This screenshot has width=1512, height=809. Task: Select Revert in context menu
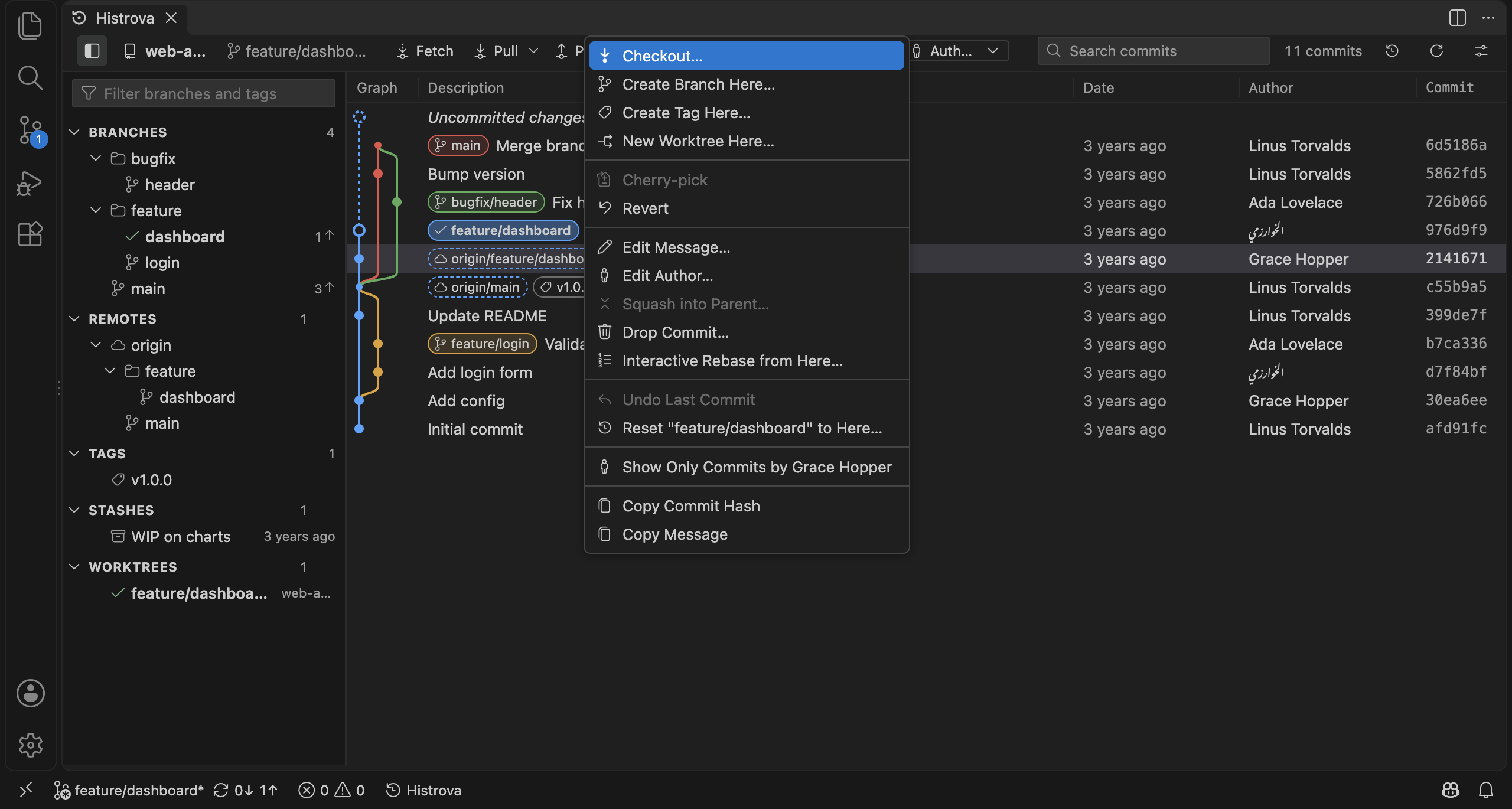click(x=747, y=208)
